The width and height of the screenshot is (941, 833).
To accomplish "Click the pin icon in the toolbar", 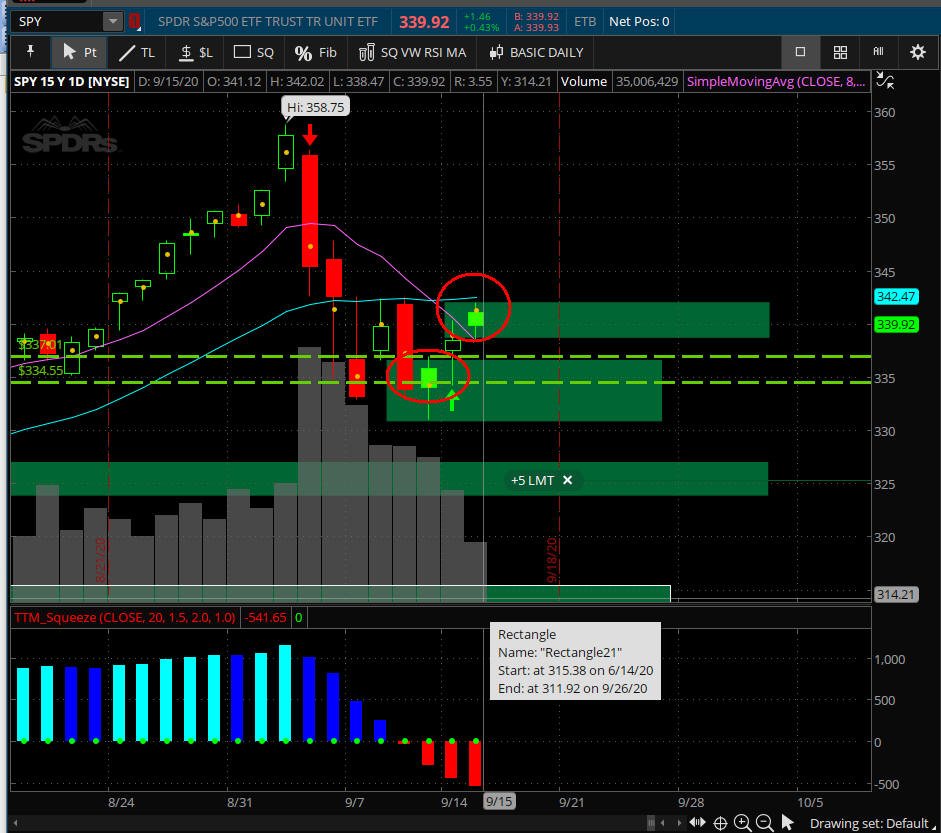I will coord(30,52).
